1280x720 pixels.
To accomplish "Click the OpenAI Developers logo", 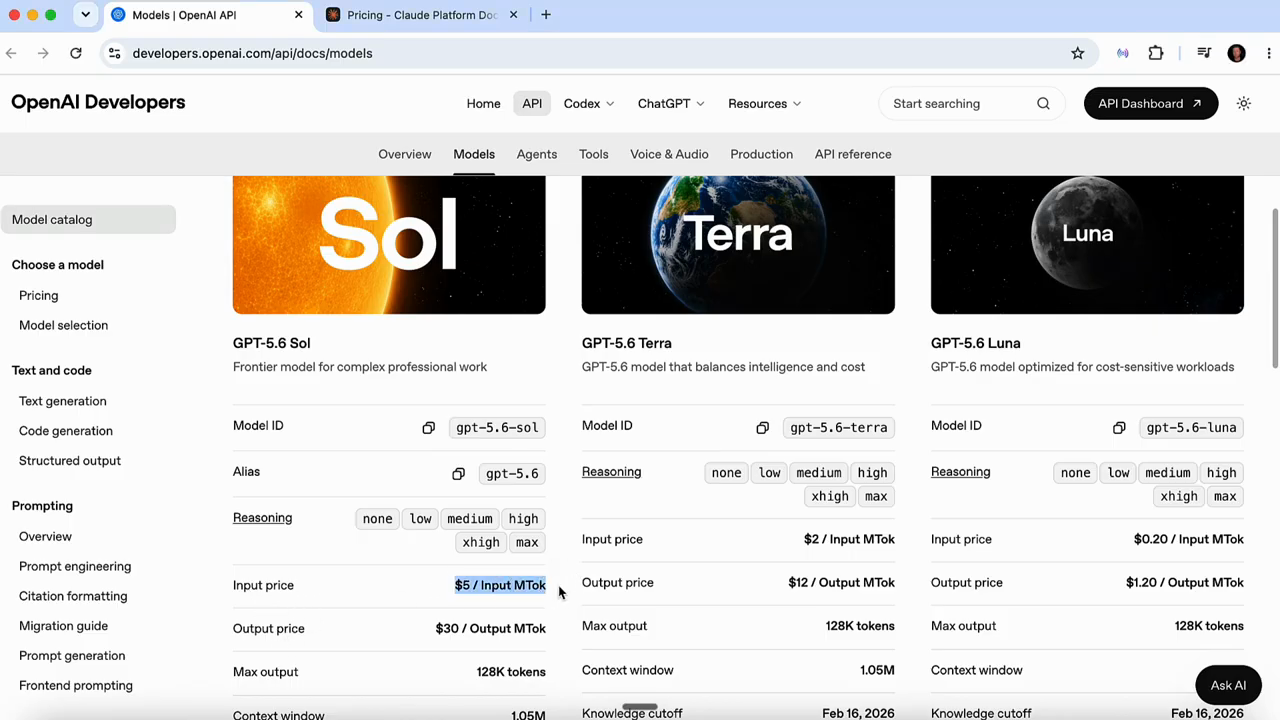I will [98, 102].
